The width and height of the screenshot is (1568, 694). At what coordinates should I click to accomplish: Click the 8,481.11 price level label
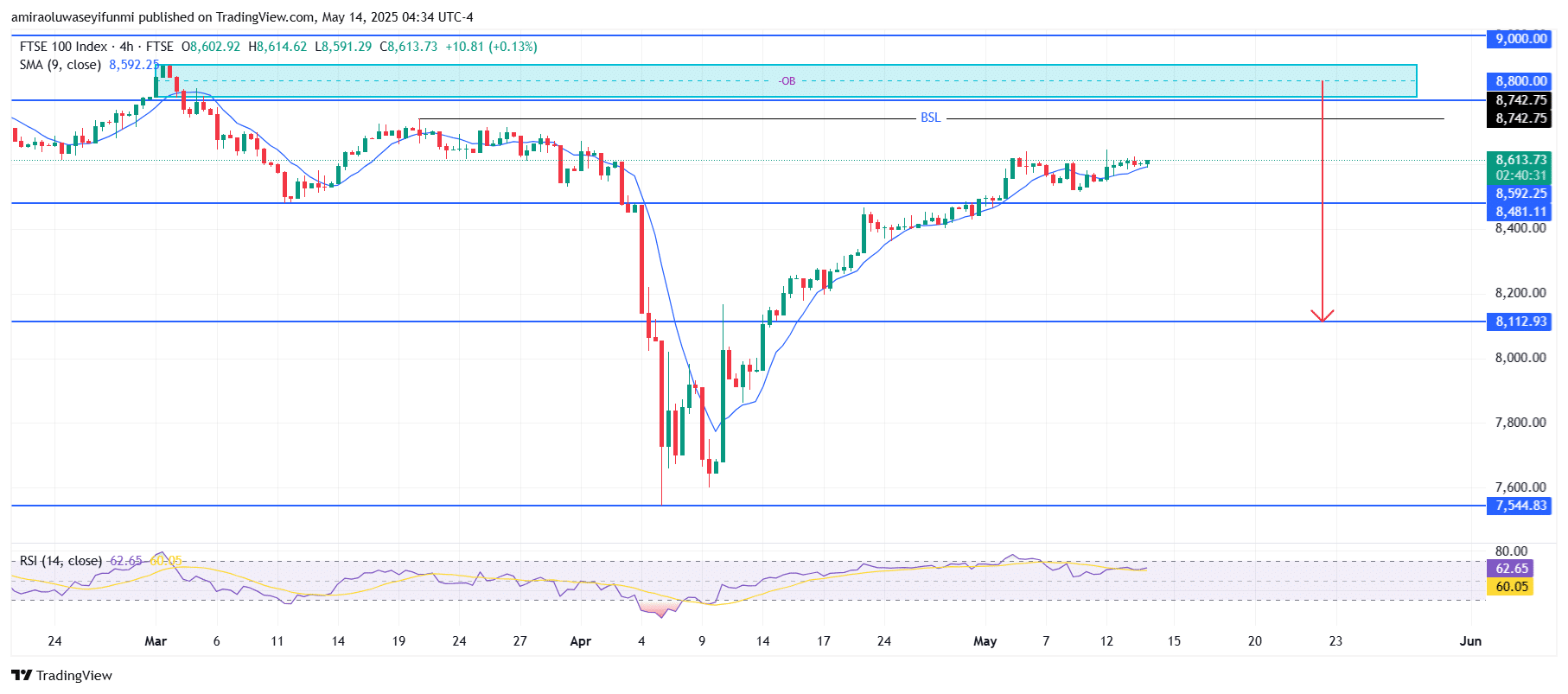(x=1520, y=212)
